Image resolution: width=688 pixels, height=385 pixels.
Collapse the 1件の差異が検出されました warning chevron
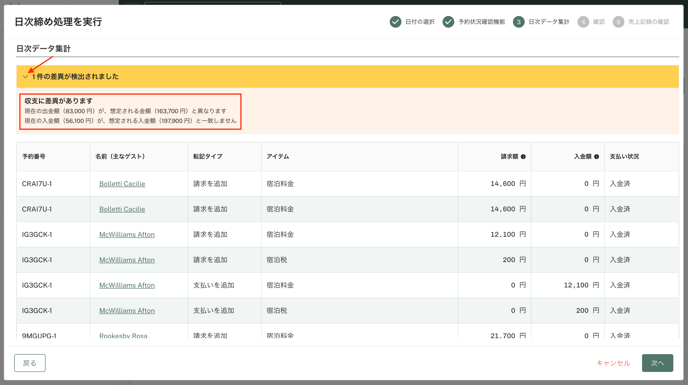pos(25,77)
